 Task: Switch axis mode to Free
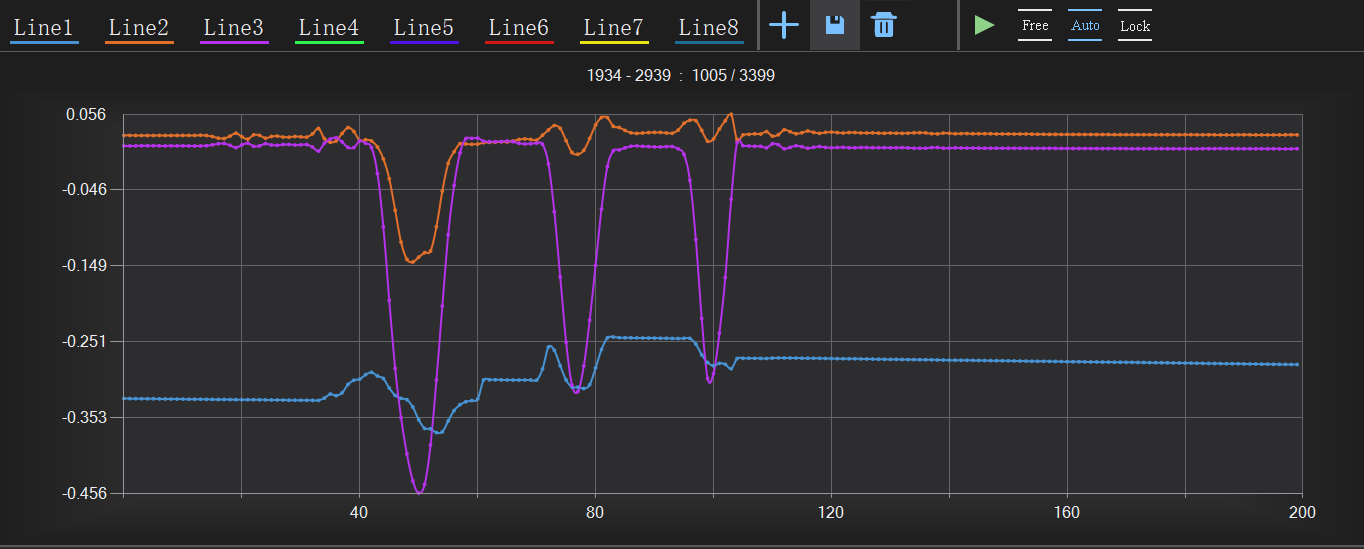pyautogui.click(x=1035, y=25)
